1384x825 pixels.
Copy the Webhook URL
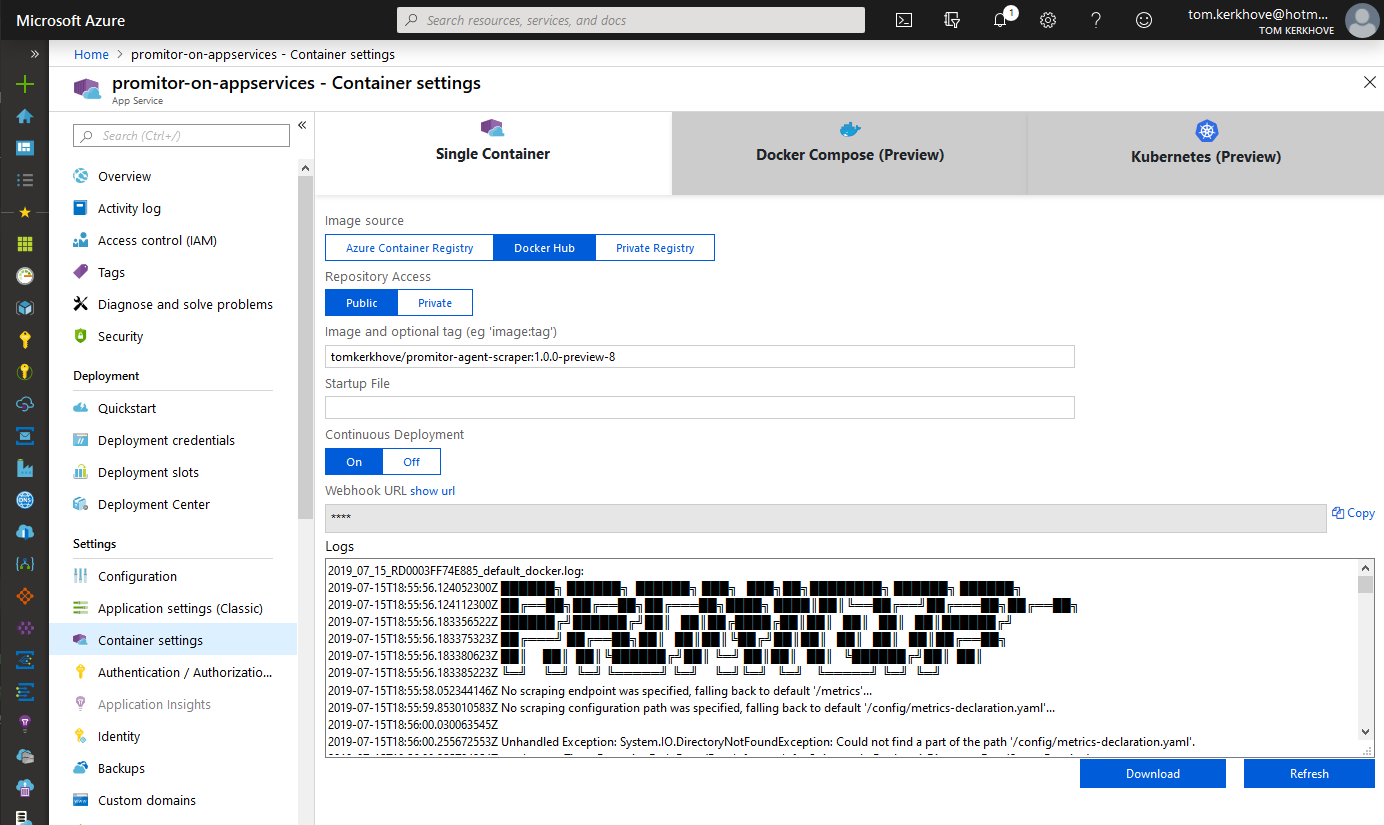pyautogui.click(x=1353, y=513)
